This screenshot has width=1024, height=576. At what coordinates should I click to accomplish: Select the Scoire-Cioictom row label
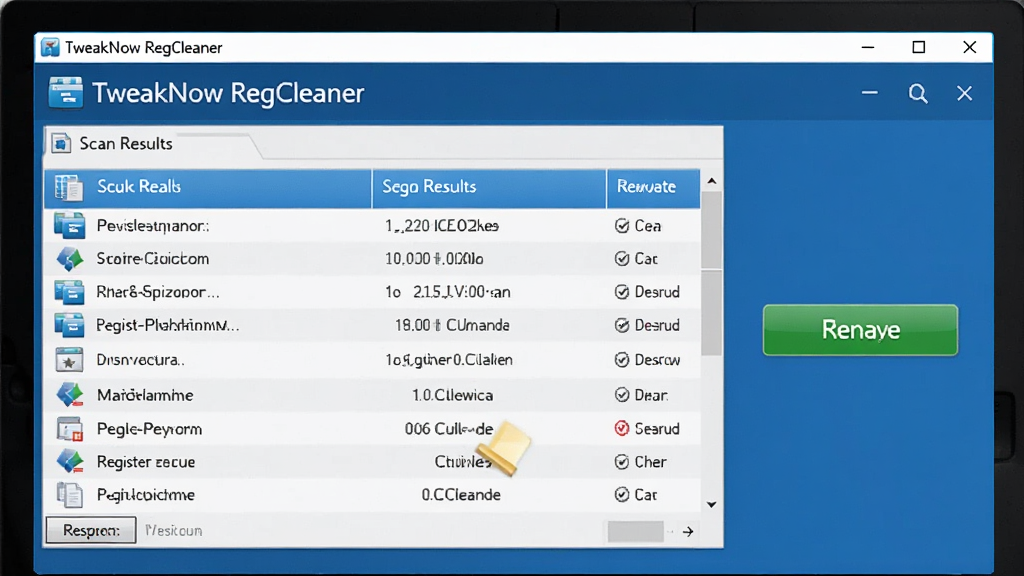click(x=153, y=259)
